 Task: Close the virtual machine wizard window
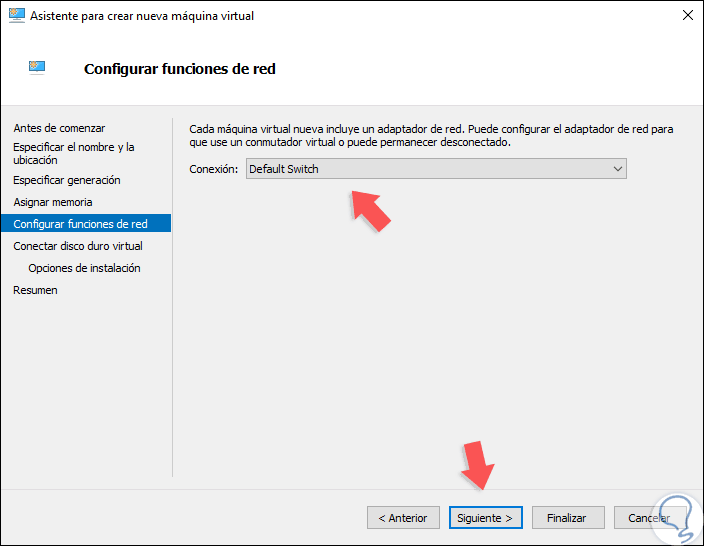pos(688,16)
